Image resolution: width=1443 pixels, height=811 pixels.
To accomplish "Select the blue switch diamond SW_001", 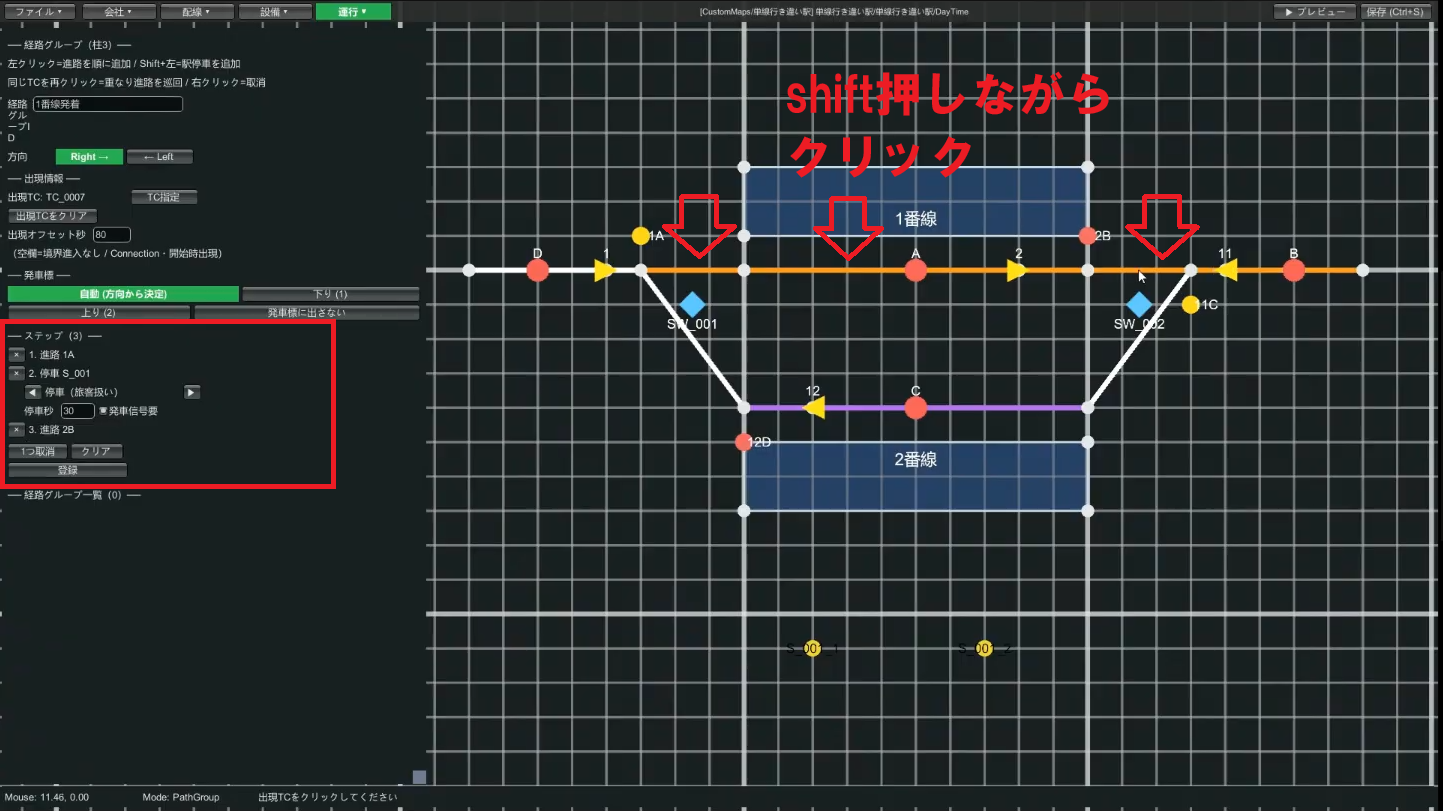I will tap(692, 304).
